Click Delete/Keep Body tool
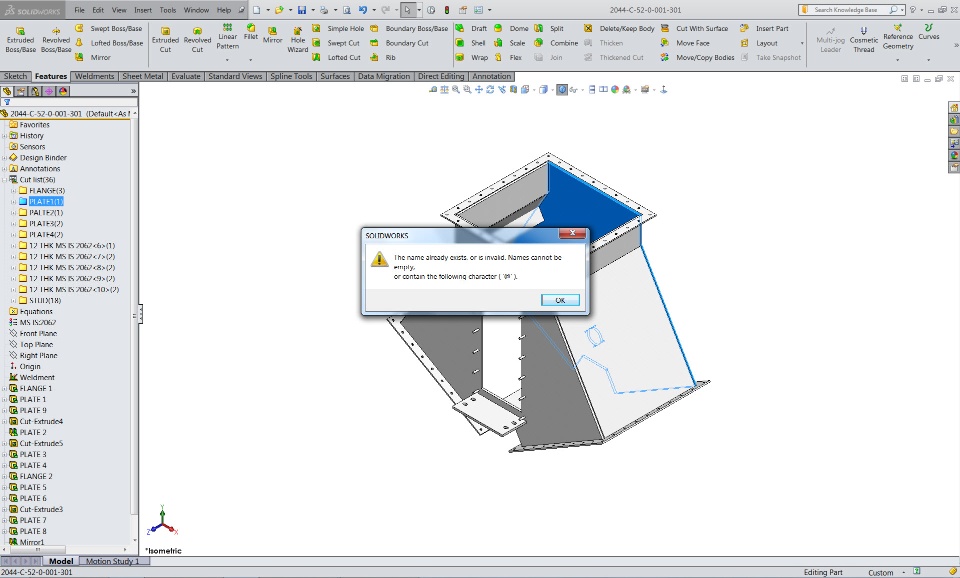The height and width of the screenshot is (578, 960). coord(619,28)
